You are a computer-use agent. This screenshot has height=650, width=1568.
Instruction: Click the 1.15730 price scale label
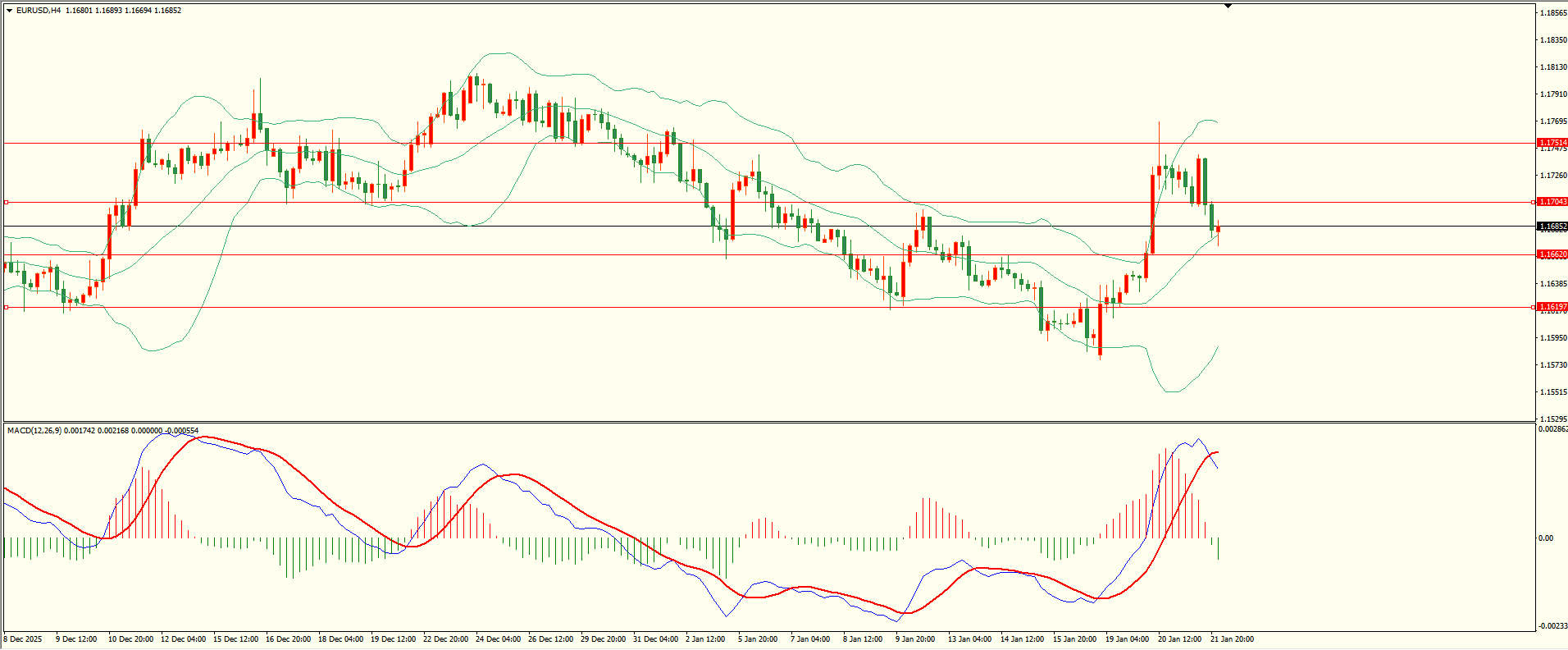pyautogui.click(x=1553, y=364)
